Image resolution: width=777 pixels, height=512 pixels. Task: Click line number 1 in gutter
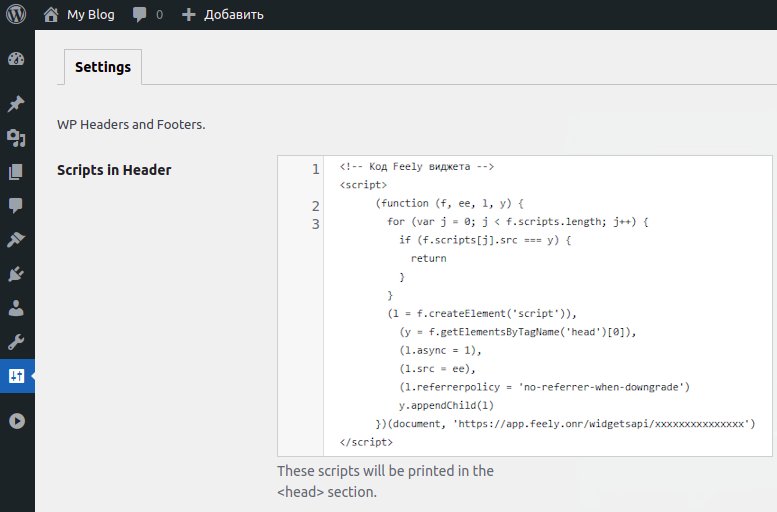point(316,170)
